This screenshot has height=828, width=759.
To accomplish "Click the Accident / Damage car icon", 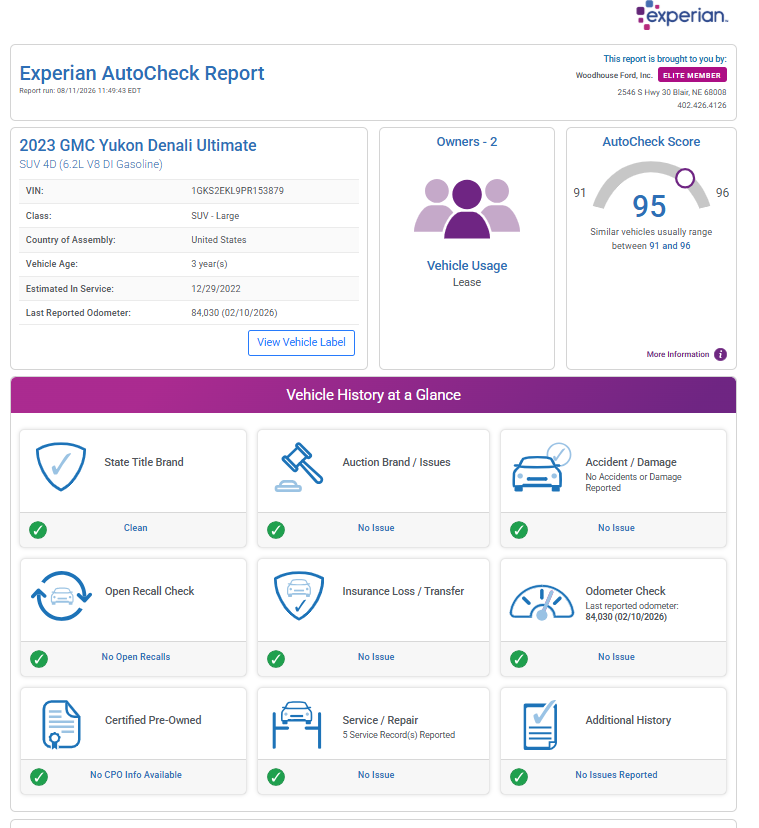I will (x=541, y=467).
